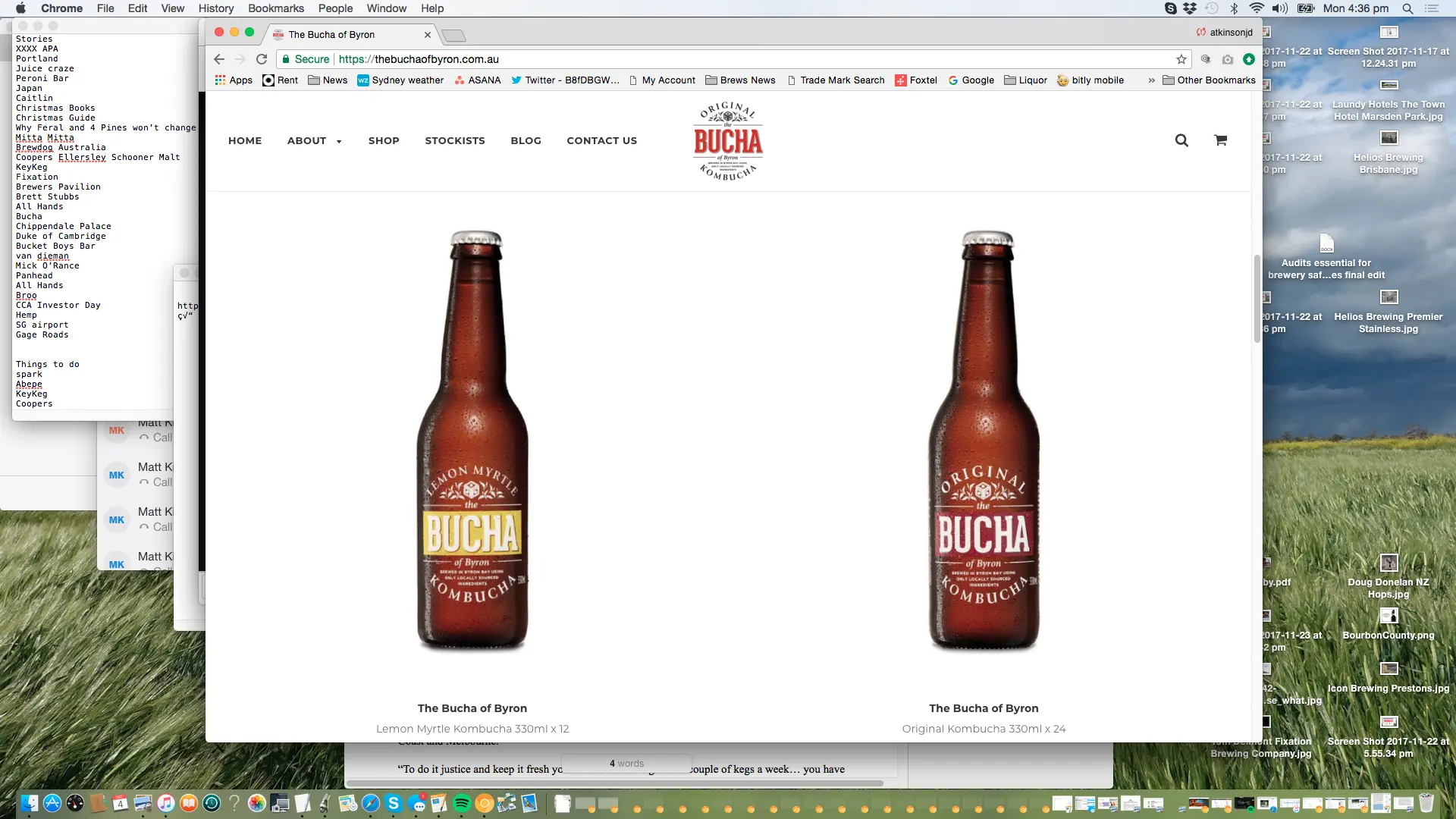Click the Chrome reload page icon
The height and width of the screenshot is (819, 1456).
click(x=262, y=59)
